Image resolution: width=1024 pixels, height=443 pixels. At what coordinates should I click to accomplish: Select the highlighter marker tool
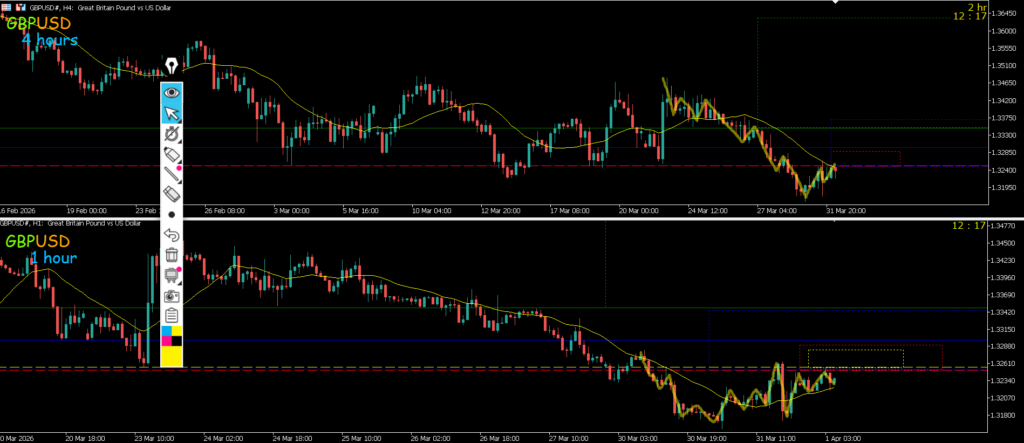tap(172, 154)
